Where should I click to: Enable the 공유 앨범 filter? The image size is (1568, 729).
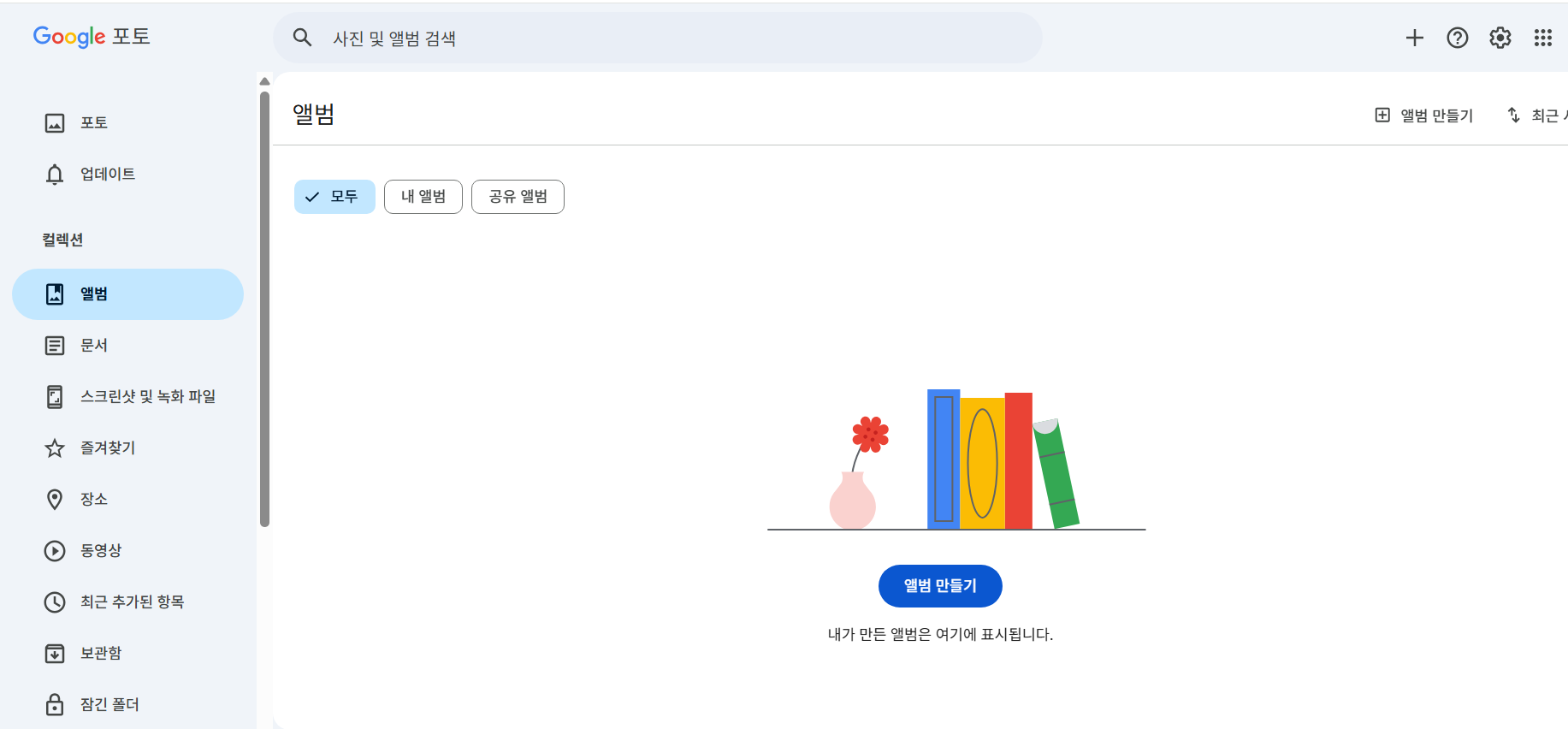point(518,196)
